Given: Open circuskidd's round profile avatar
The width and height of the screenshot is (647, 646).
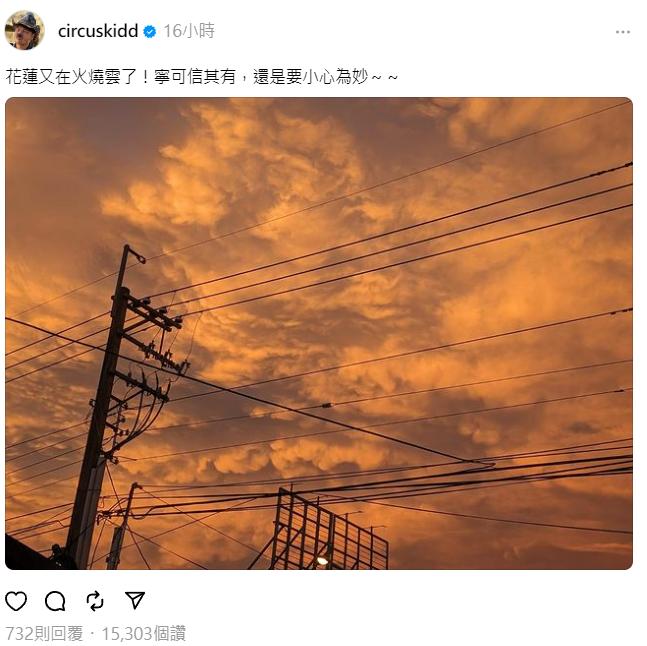Looking at the screenshot, I should (x=25, y=30).
